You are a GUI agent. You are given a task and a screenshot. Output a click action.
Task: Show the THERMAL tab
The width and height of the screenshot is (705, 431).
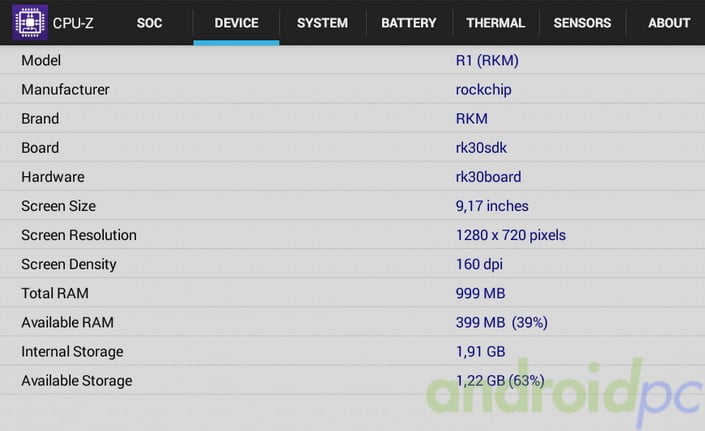495,23
